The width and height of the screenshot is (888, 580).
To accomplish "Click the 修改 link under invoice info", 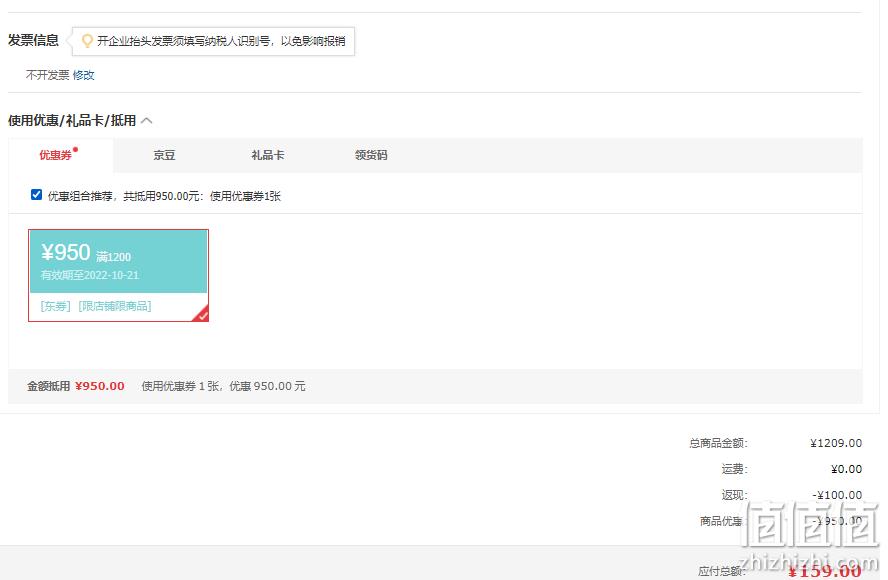I will (x=83, y=75).
